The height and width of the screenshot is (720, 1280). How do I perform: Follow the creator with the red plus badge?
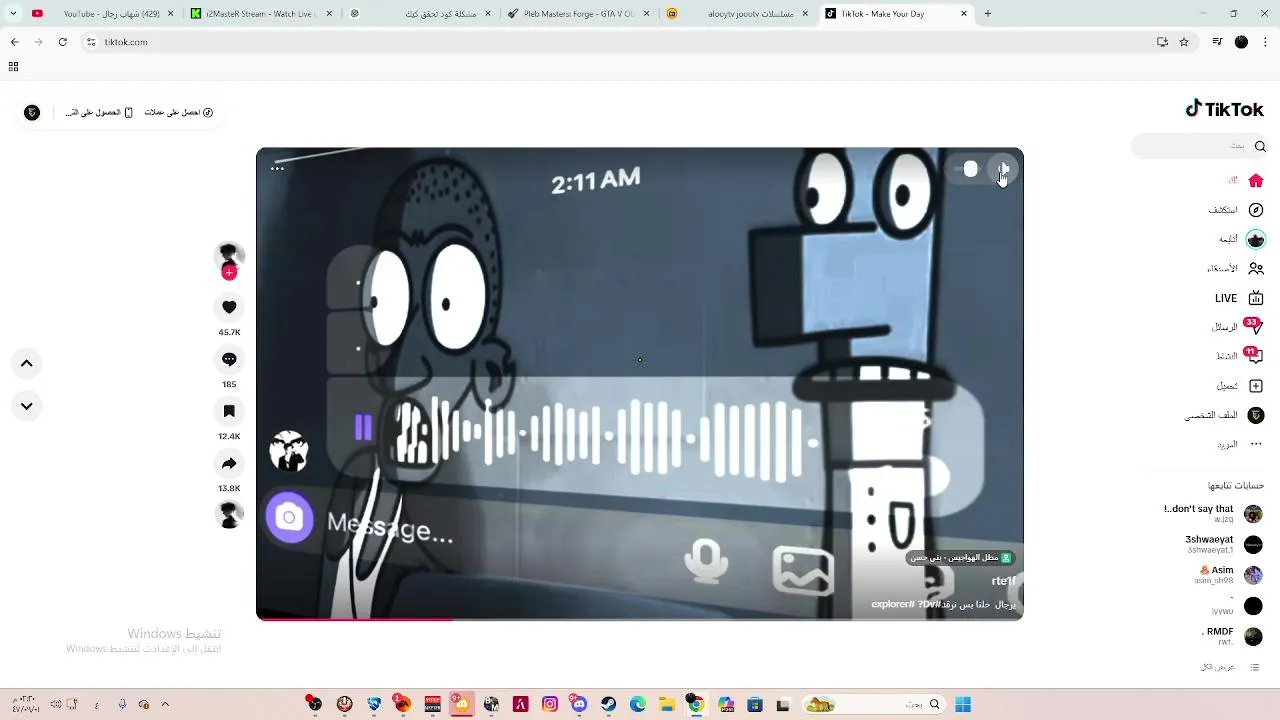[229, 272]
